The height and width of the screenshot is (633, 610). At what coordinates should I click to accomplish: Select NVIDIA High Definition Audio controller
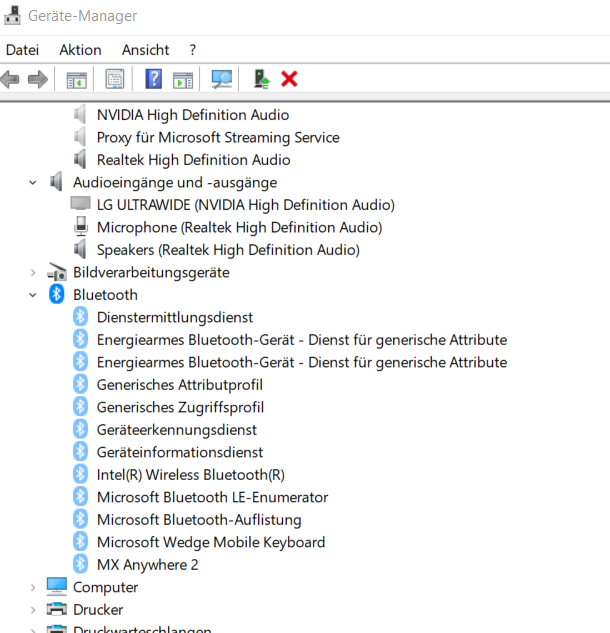[x=193, y=115]
